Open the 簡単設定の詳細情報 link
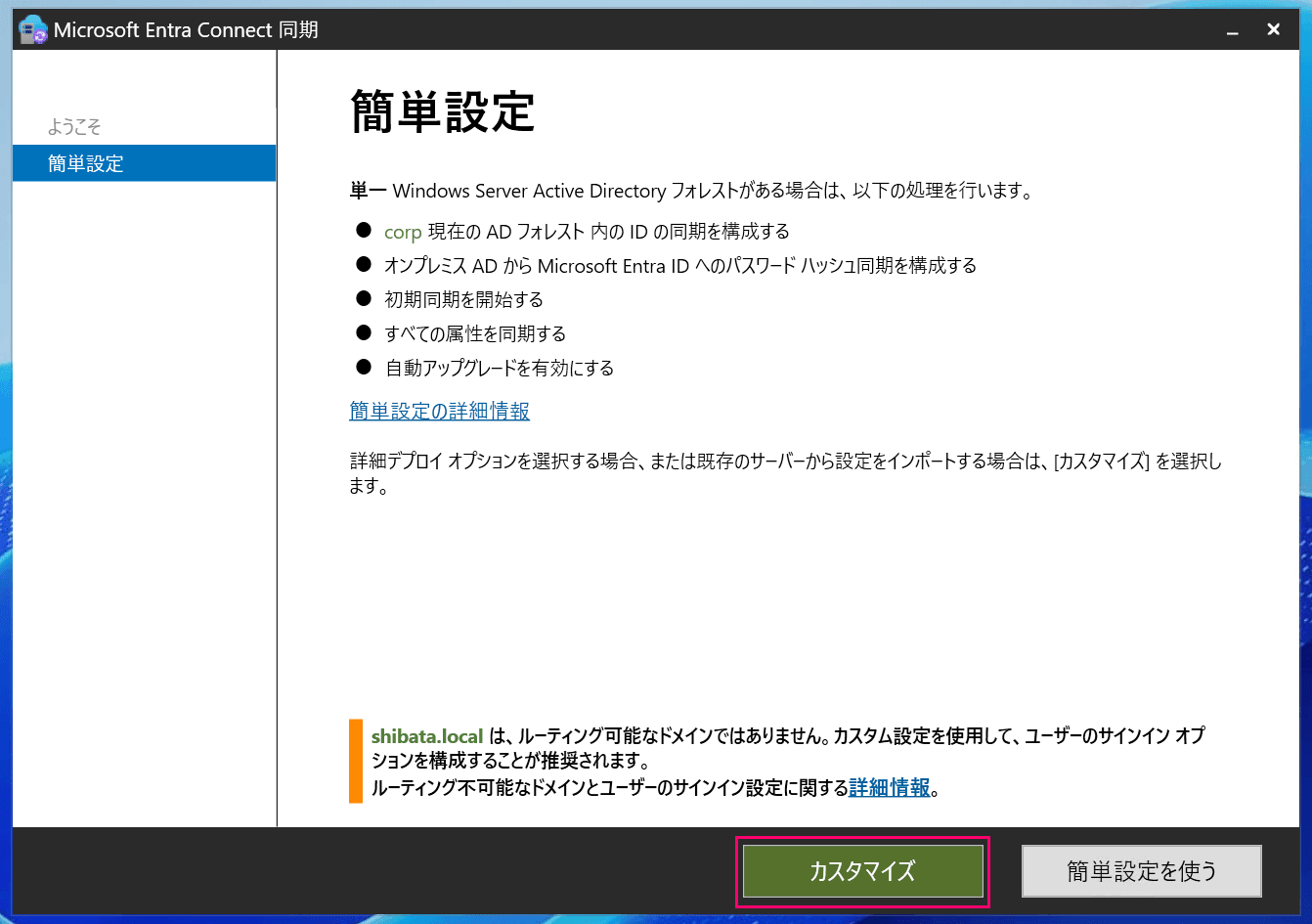Screen dimensions: 1312x924 (x=439, y=412)
